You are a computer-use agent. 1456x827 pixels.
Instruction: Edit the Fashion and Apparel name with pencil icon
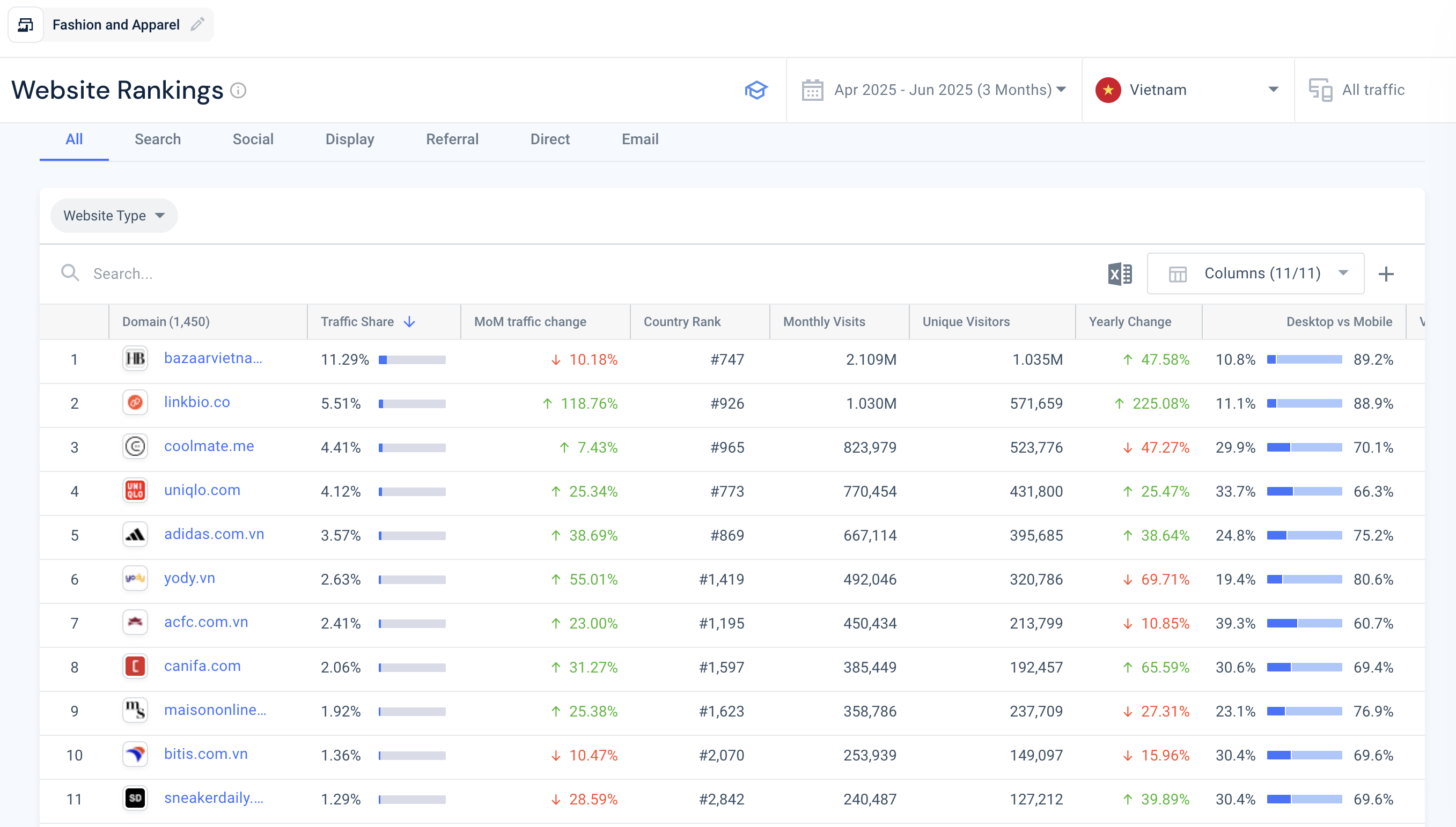click(x=197, y=25)
